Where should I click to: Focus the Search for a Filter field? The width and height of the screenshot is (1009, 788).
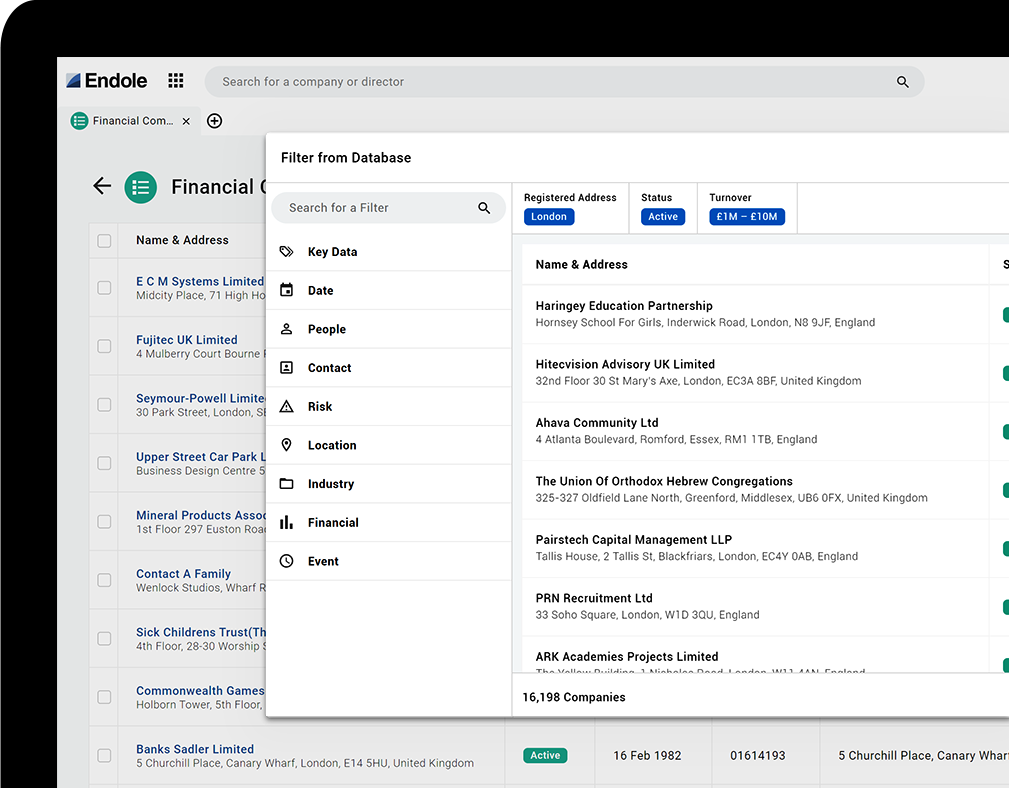coord(389,208)
